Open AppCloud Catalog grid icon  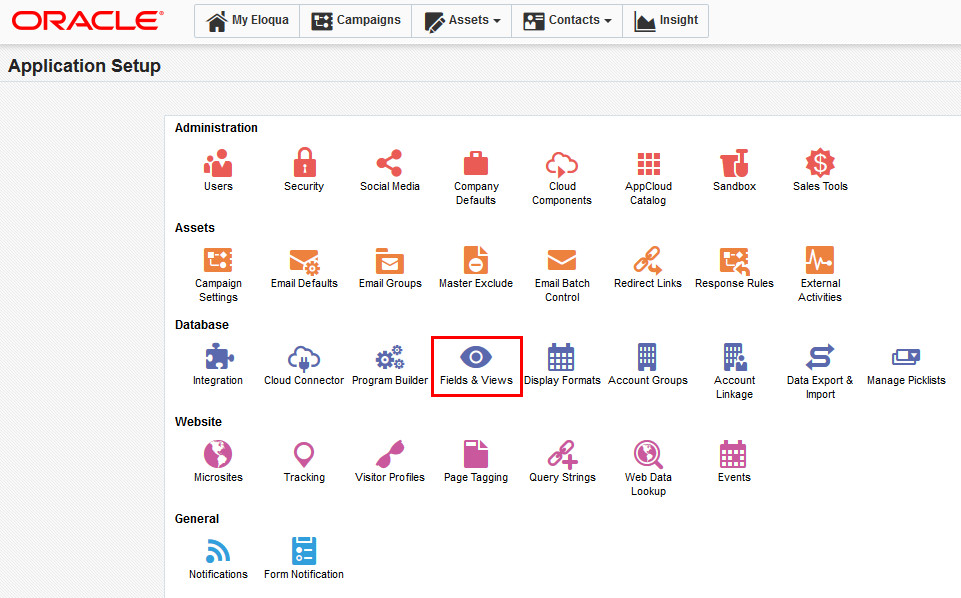(x=648, y=164)
